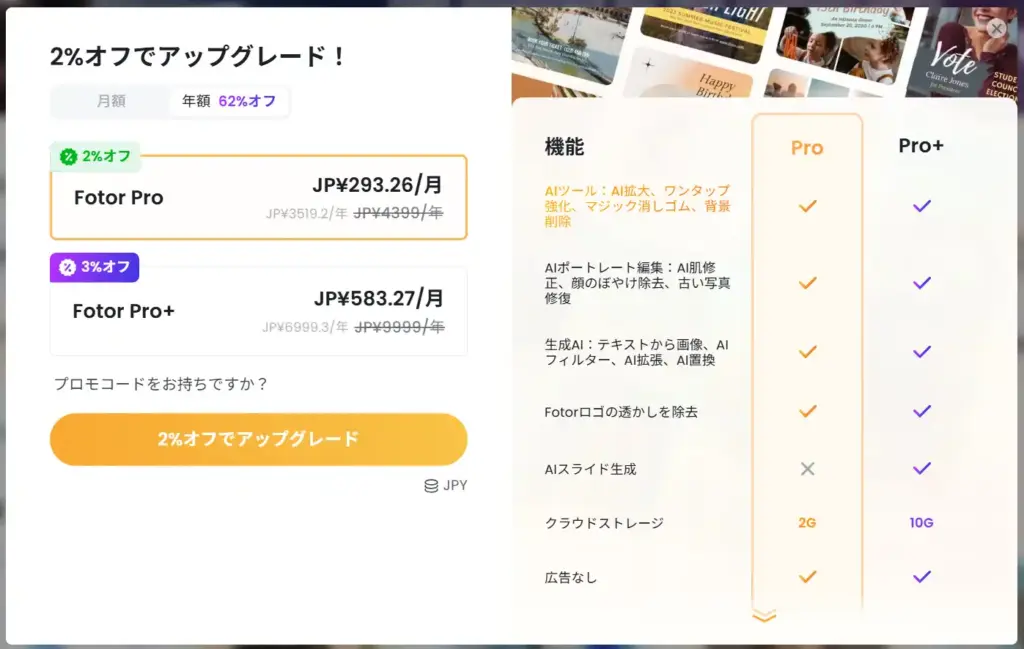Click 2%オフでアップグレード！ dialog heading
This screenshot has width=1024, height=649.
click(198, 57)
